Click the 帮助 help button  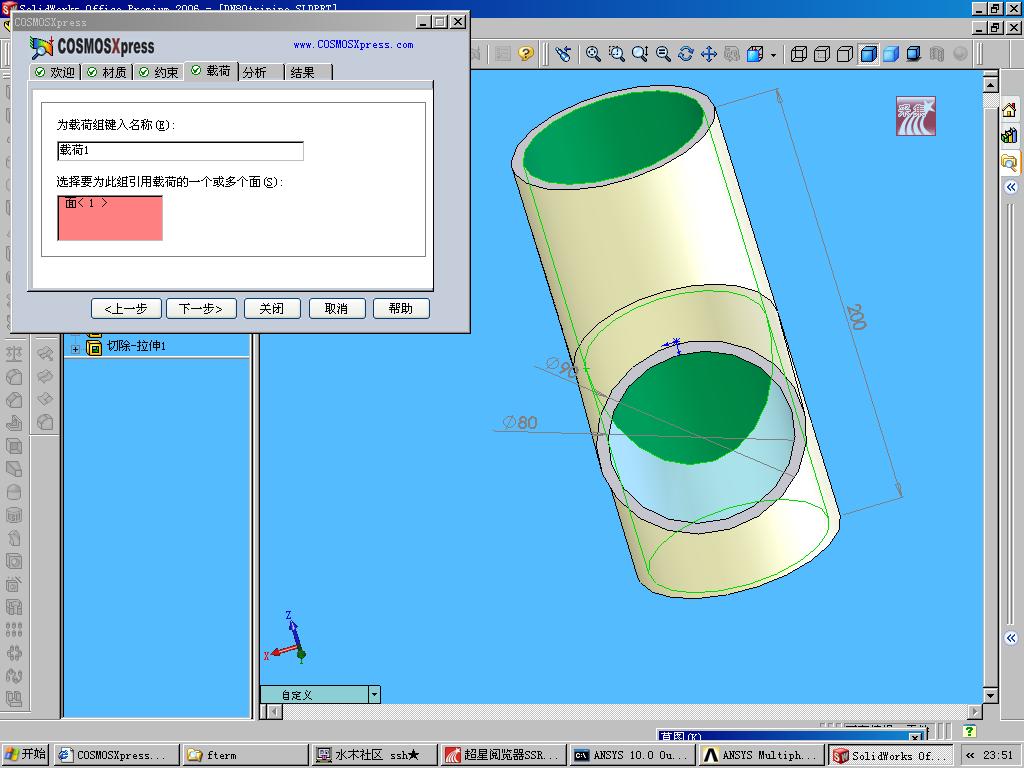[401, 308]
